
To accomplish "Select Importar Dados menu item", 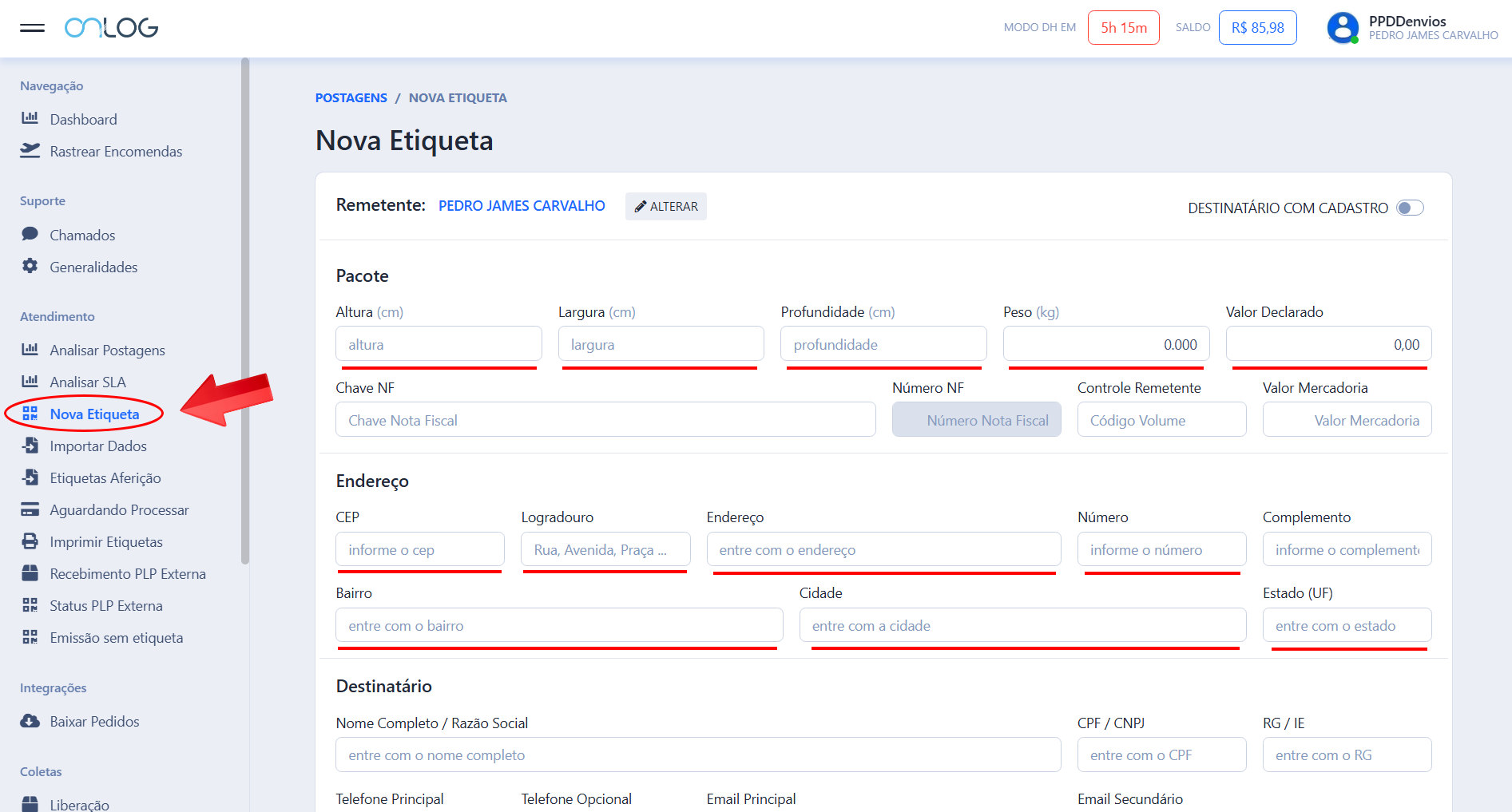I will (98, 446).
